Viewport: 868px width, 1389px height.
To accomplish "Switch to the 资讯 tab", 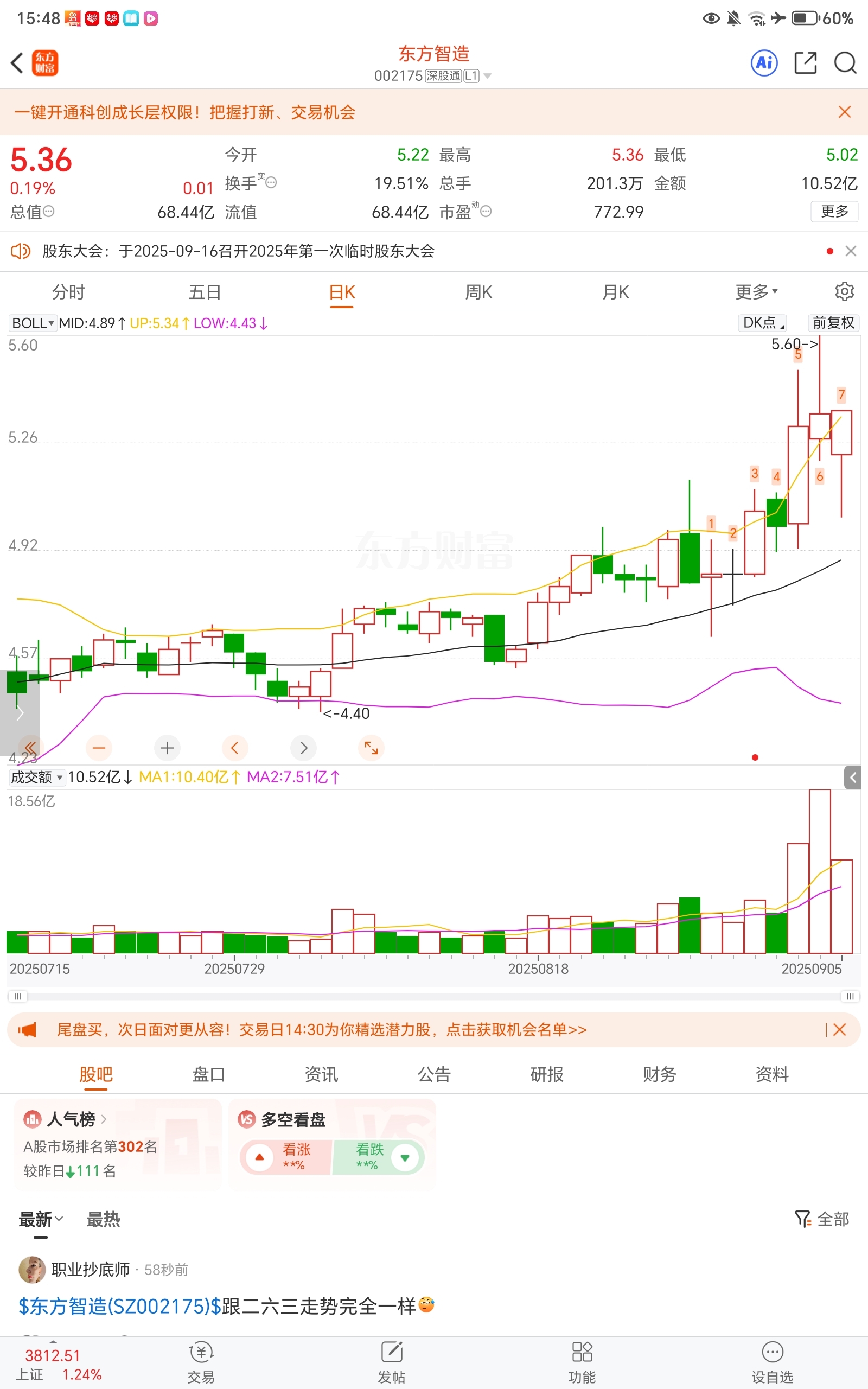I will coord(322,1074).
